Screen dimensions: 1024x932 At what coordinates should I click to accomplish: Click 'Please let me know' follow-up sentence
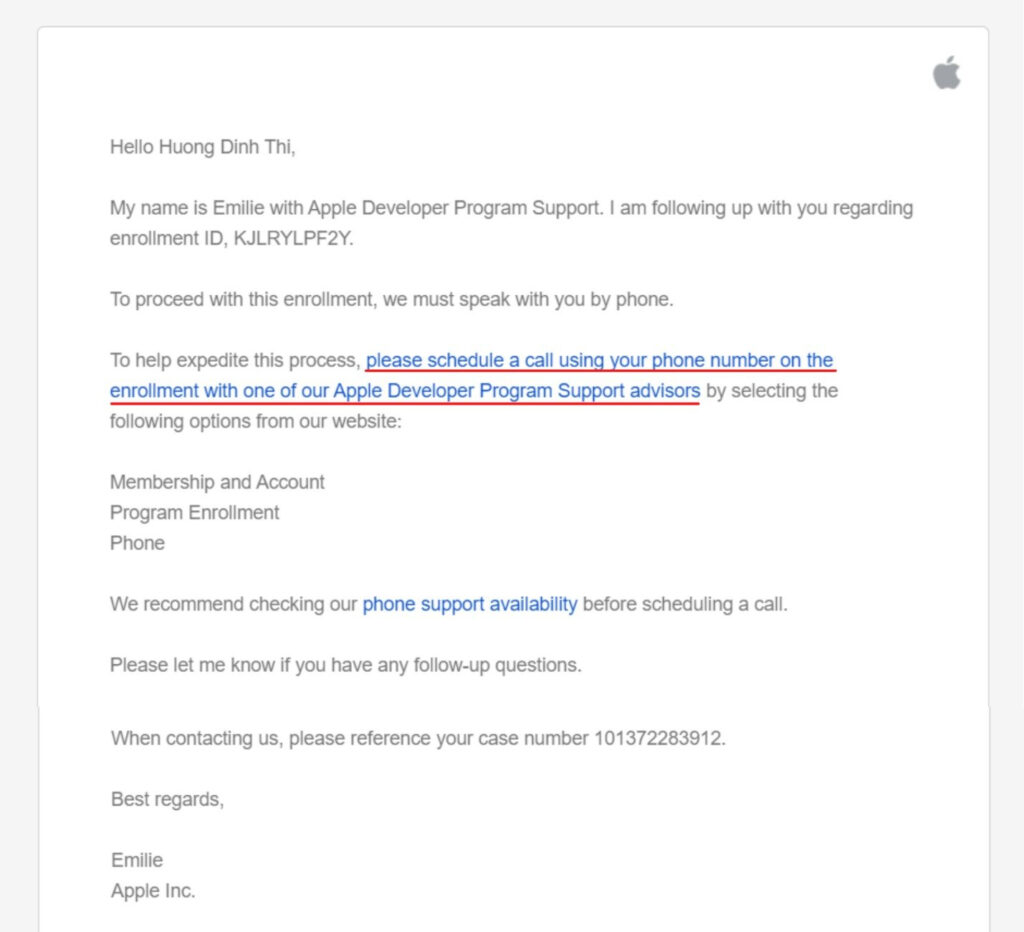pyautogui.click(x=345, y=665)
